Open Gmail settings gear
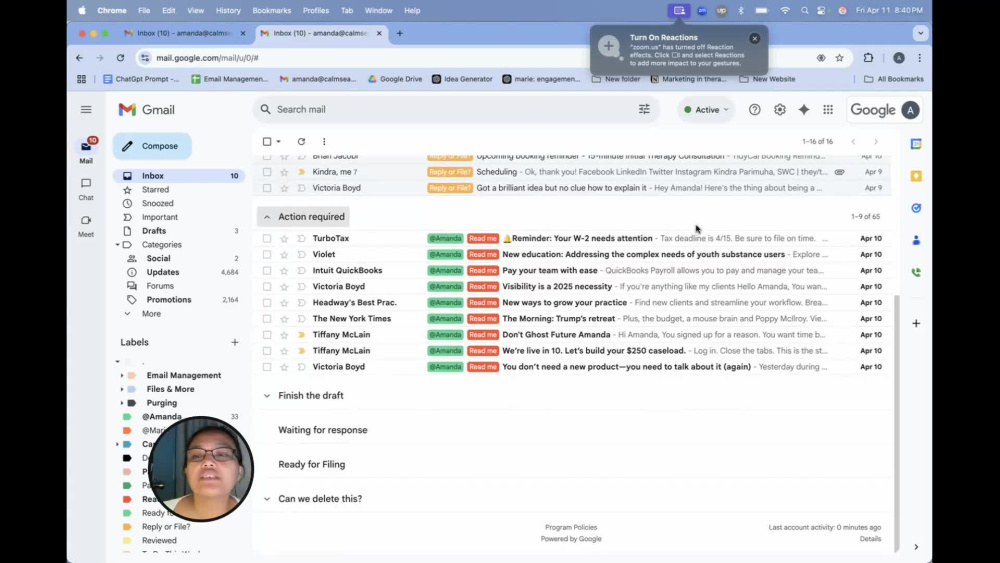This screenshot has height=563, width=1000. click(779, 110)
